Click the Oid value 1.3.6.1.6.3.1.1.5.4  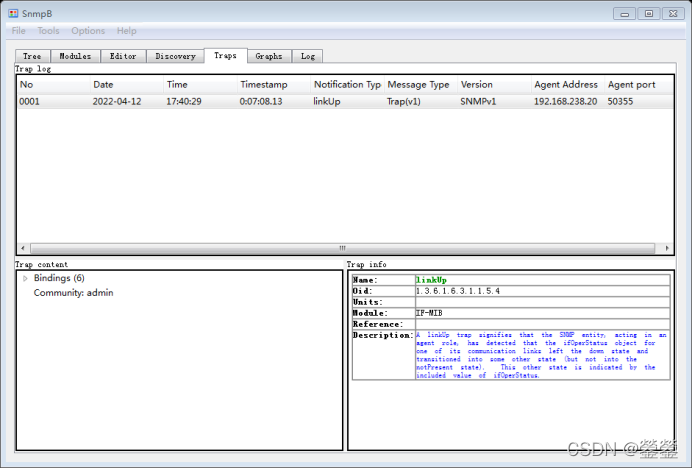(458, 291)
